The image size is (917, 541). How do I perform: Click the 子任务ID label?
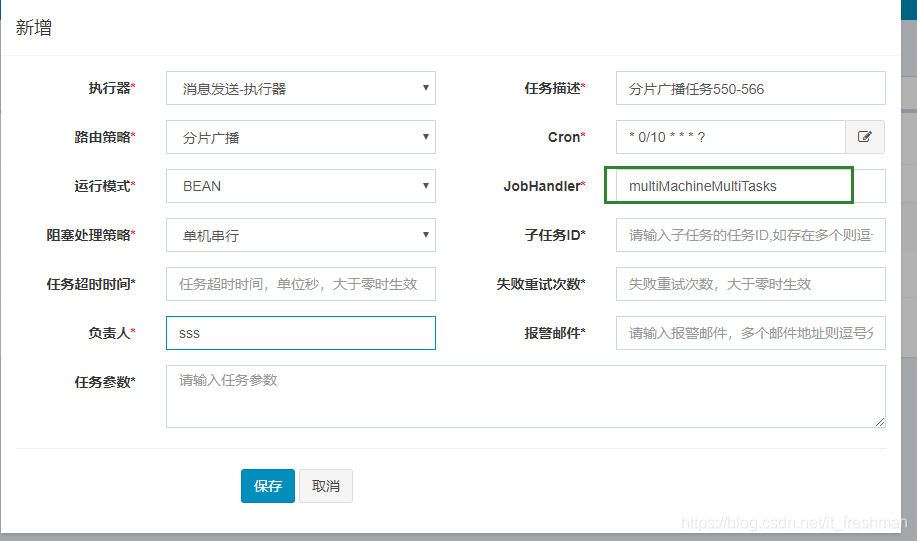[554, 235]
